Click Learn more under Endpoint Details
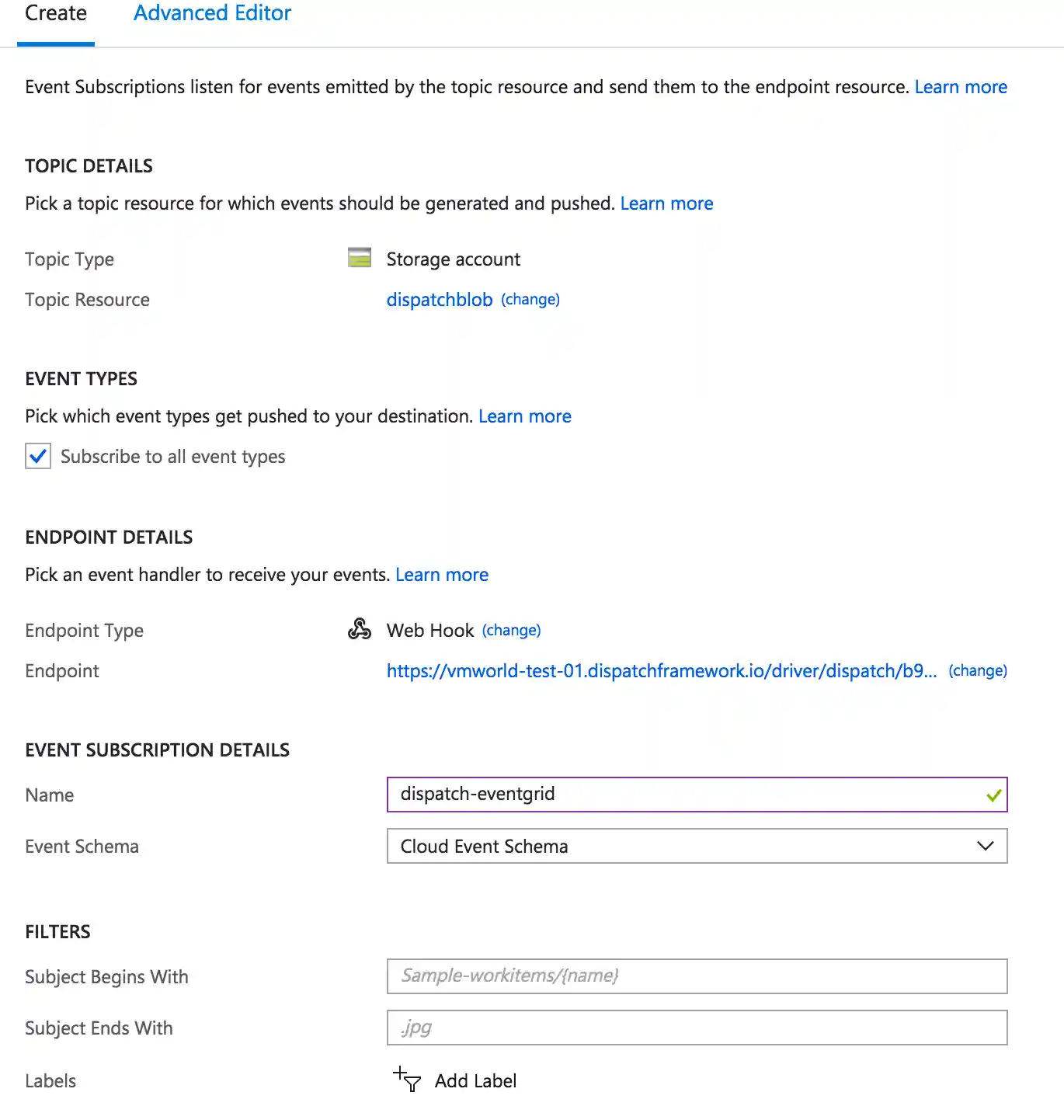Screen dimensions: 1064x1120 pos(441,575)
